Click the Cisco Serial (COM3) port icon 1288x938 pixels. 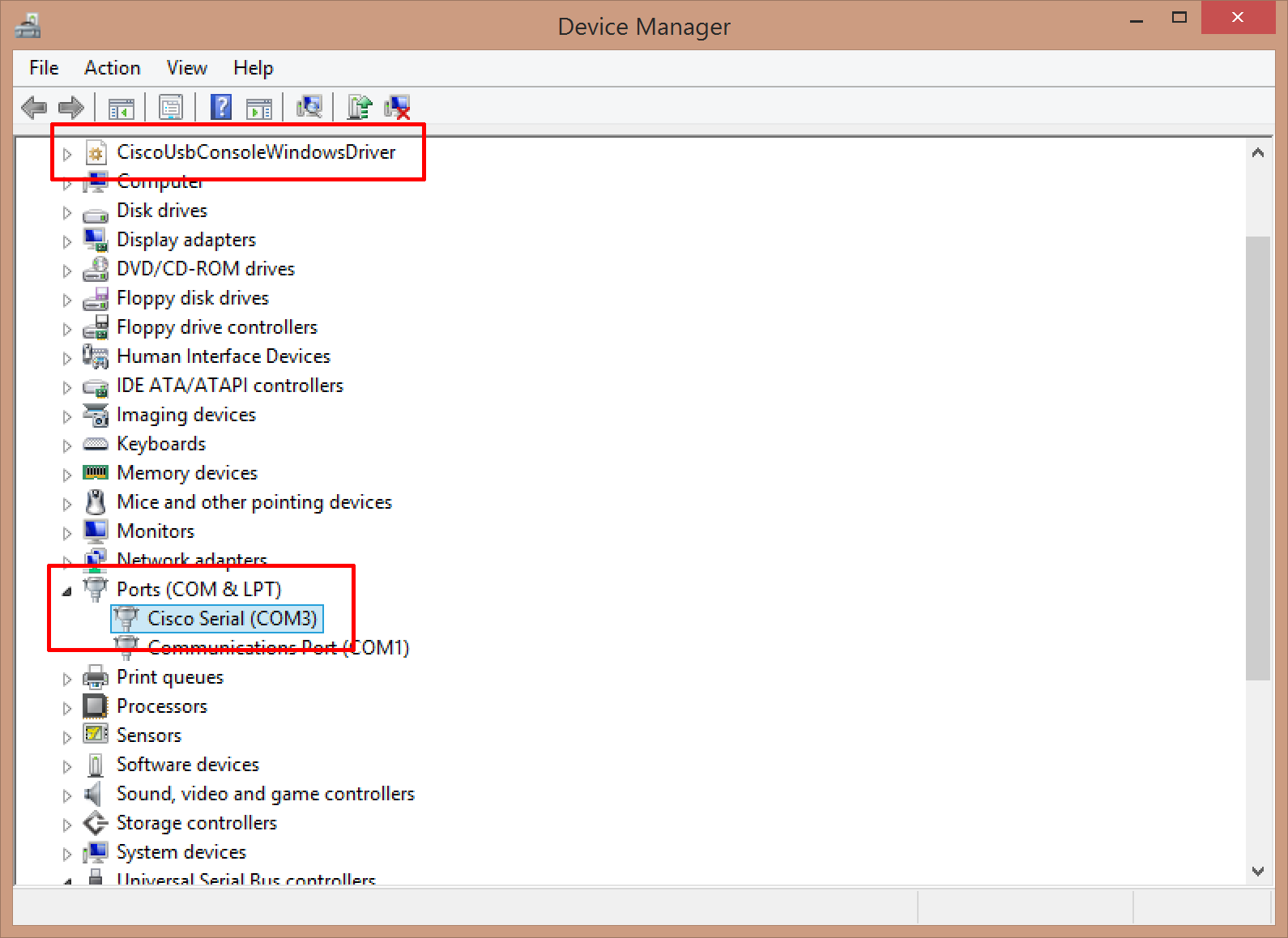[x=126, y=619]
